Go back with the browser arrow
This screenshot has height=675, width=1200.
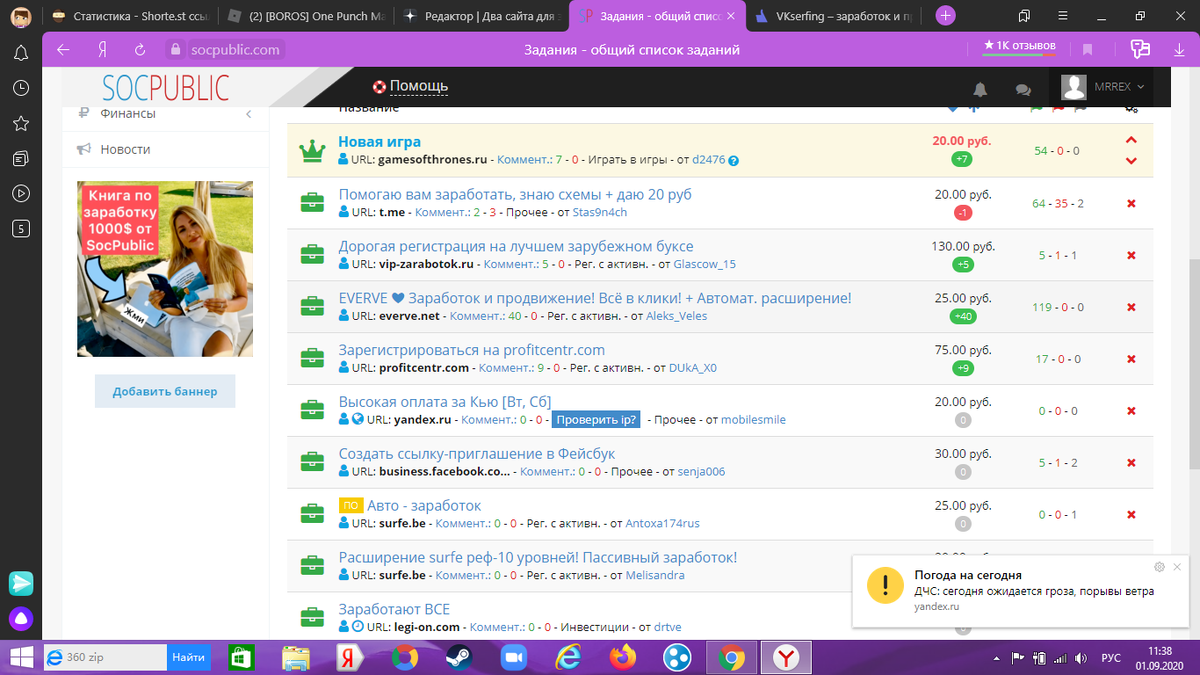[64, 49]
